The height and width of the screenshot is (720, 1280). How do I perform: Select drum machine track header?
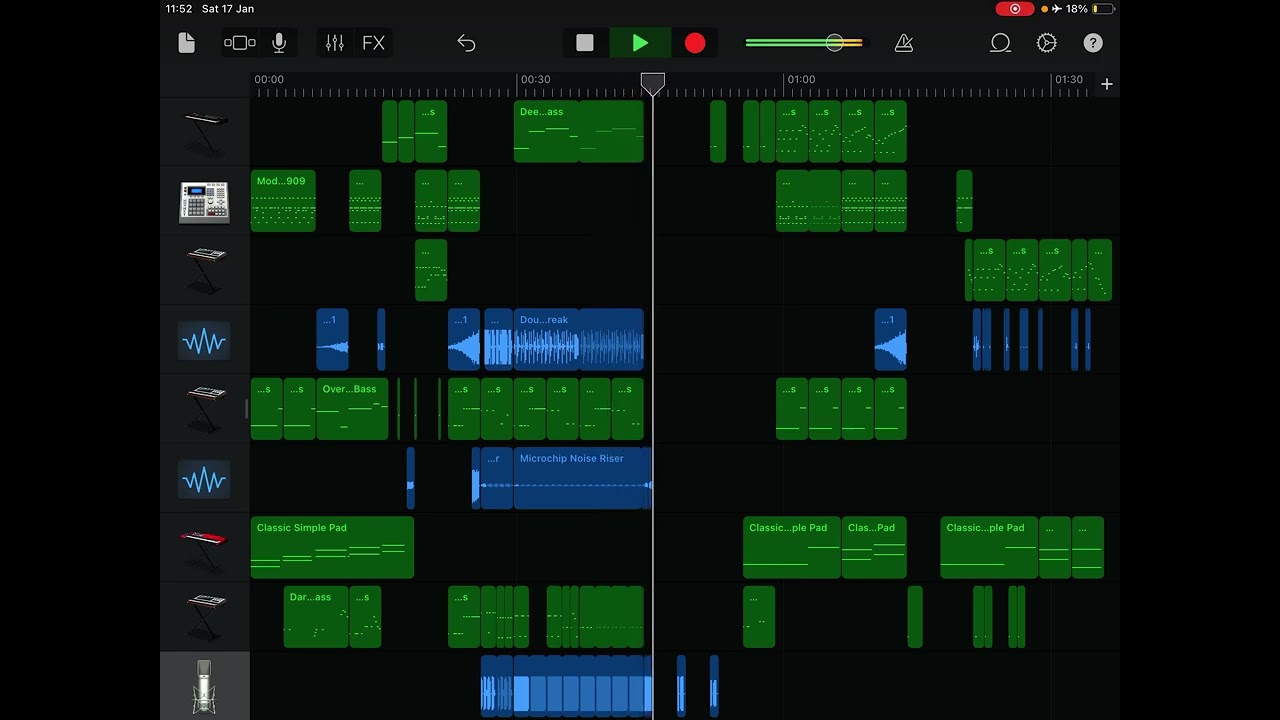click(205, 201)
